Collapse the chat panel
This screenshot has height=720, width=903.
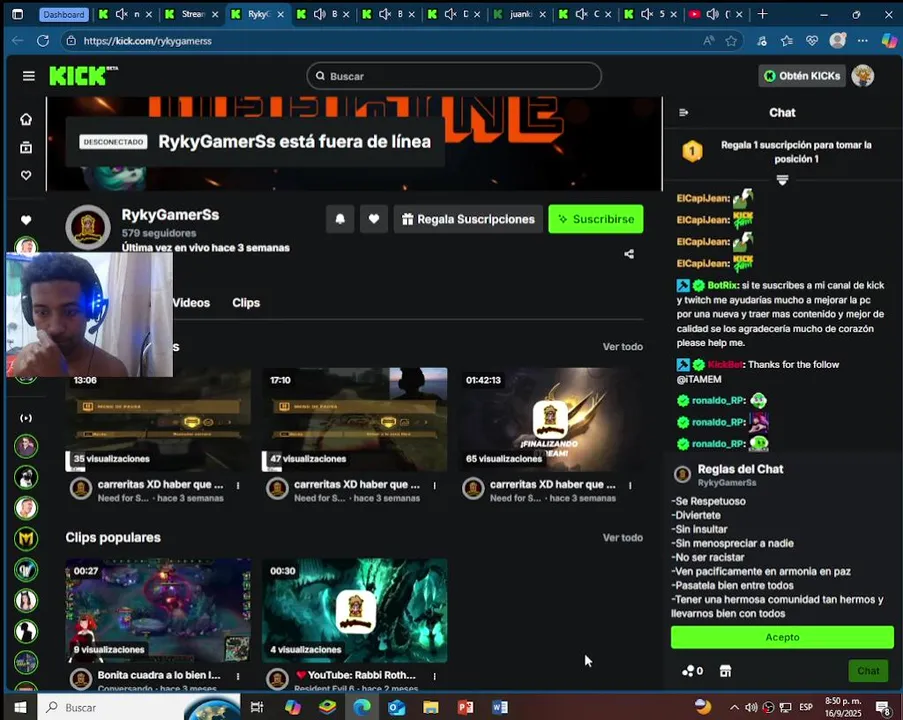point(684,112)
